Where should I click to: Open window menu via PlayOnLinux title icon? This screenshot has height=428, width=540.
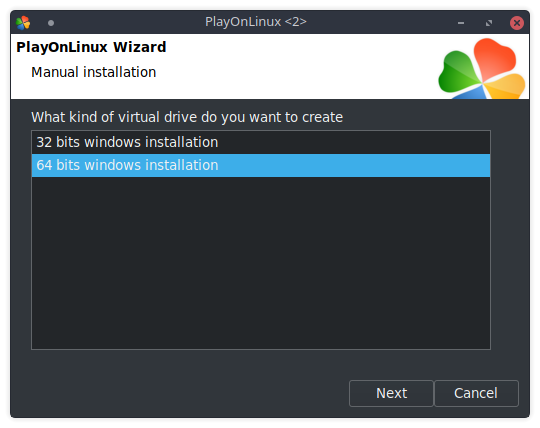point(23,23)
